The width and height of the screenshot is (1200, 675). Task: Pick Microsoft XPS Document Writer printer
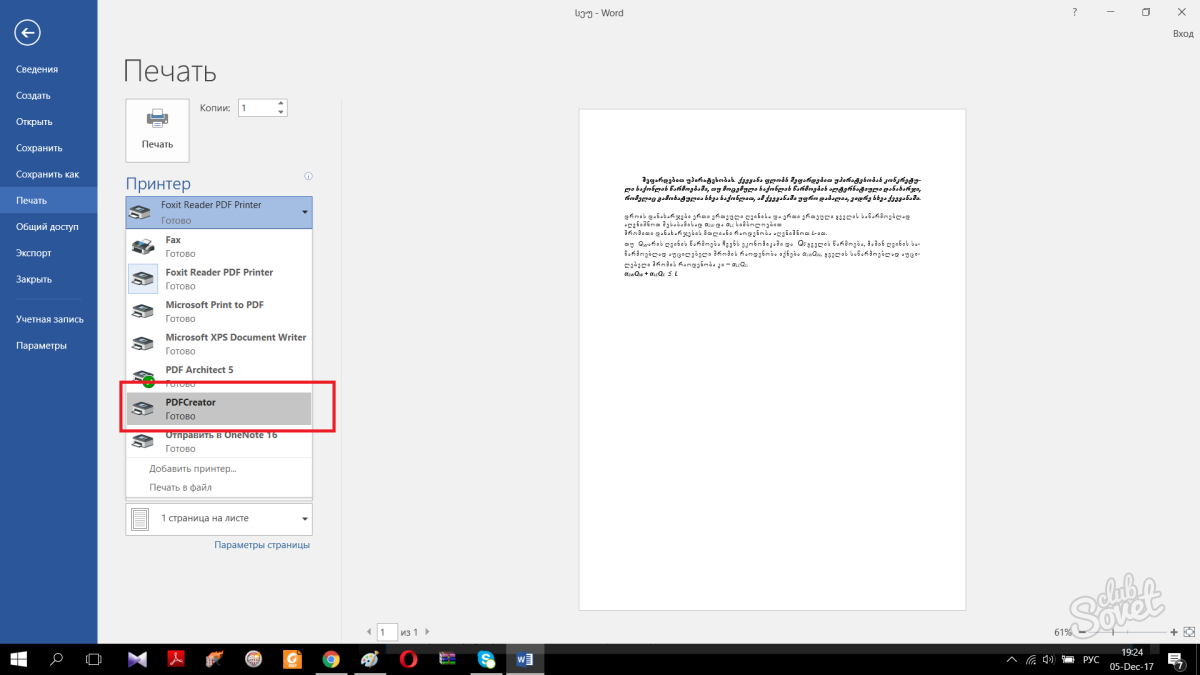218,343
